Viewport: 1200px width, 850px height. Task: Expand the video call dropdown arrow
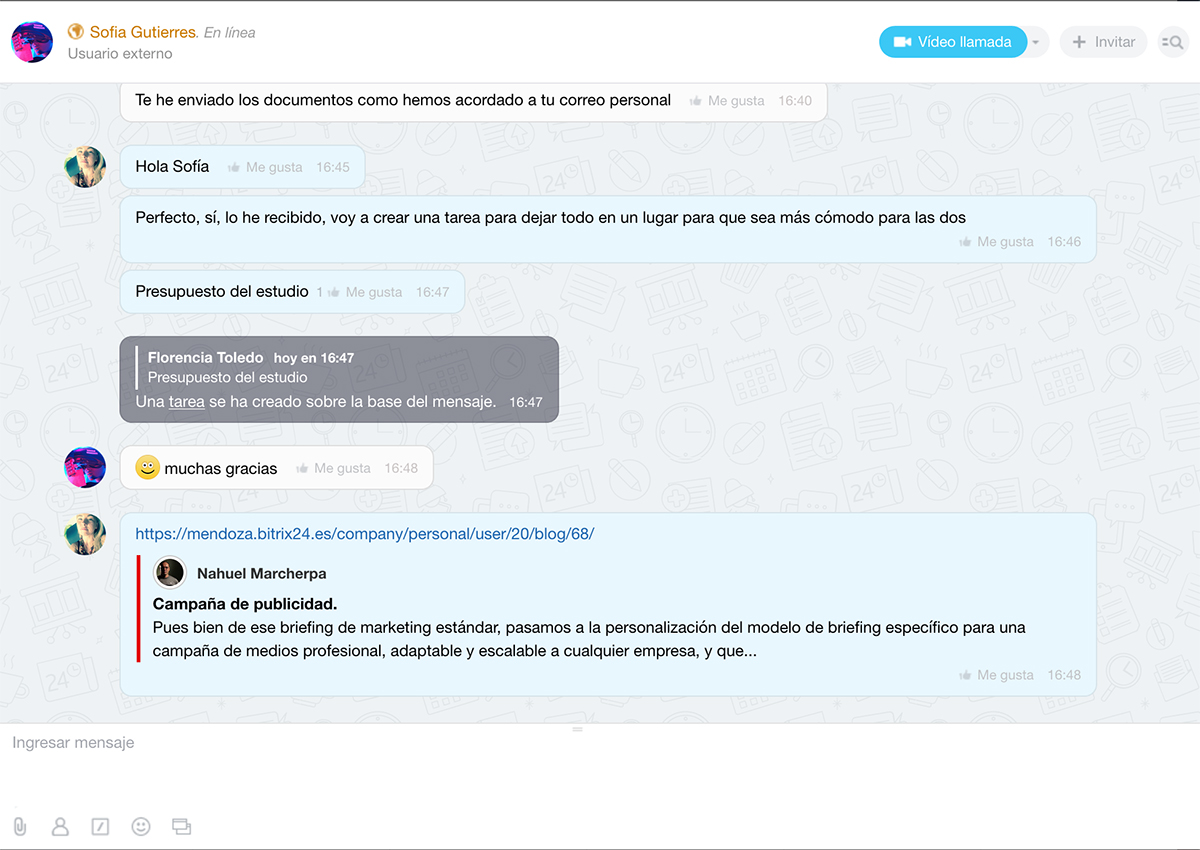(x=1036, y=42)
